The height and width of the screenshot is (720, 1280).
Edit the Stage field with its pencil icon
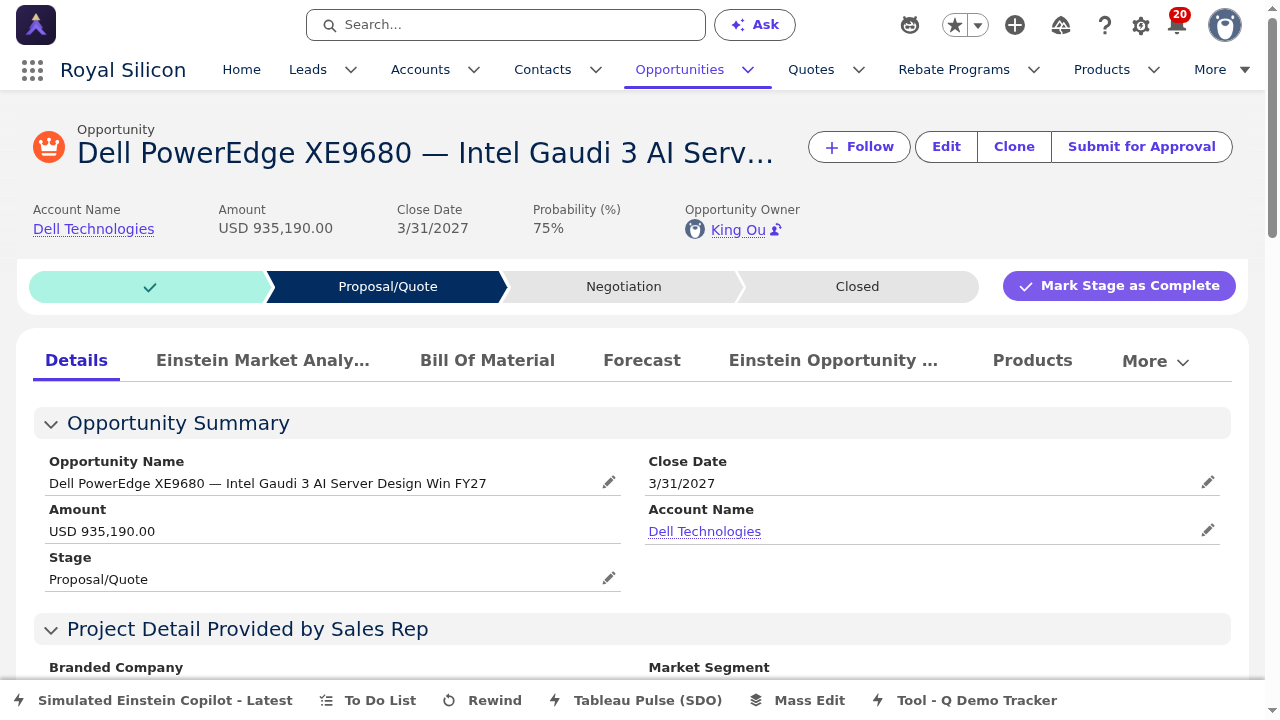(609, 578)
